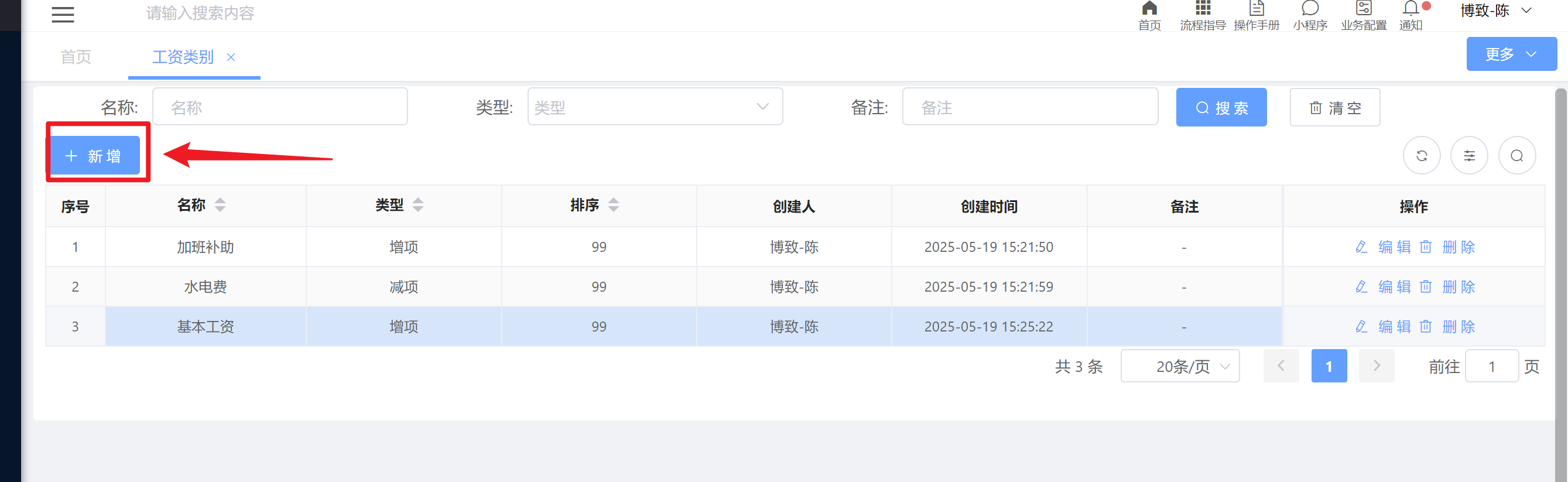
Task: Toggle search area with round magnifier icon
Action: (1517, 156)
